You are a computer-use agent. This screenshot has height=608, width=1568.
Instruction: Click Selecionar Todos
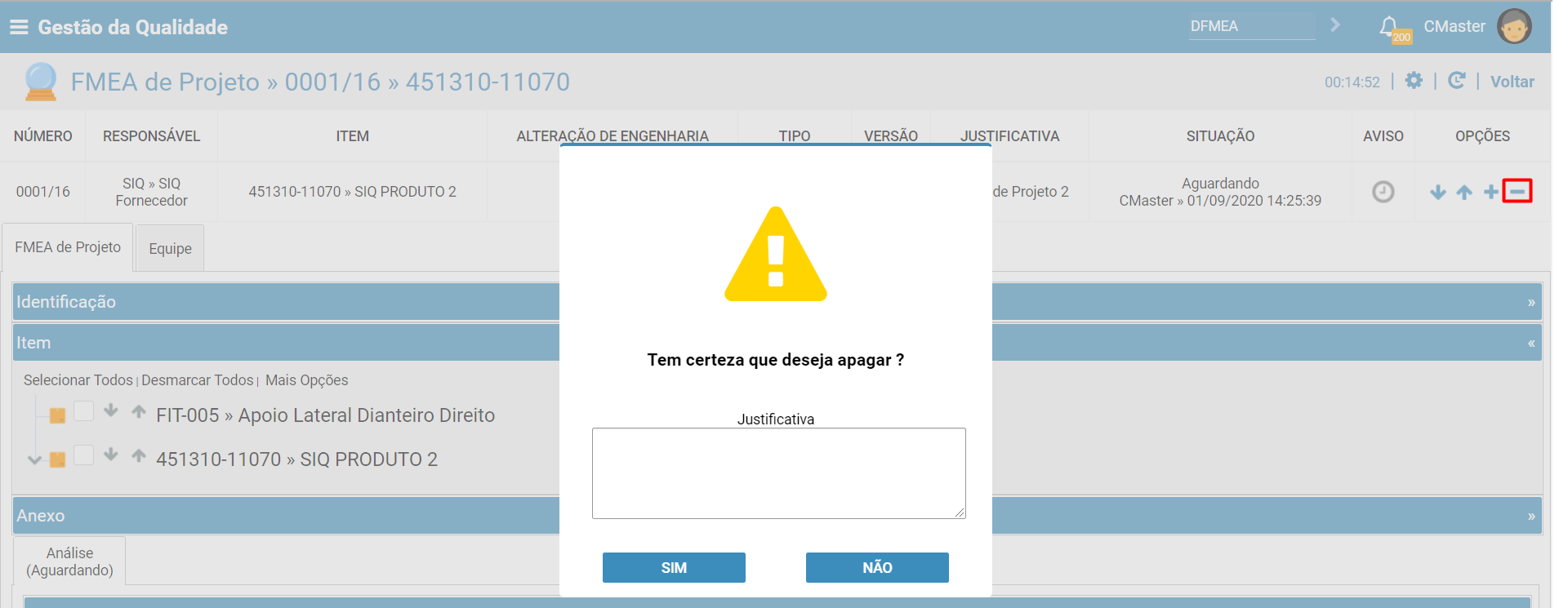(x=78, y=380)
